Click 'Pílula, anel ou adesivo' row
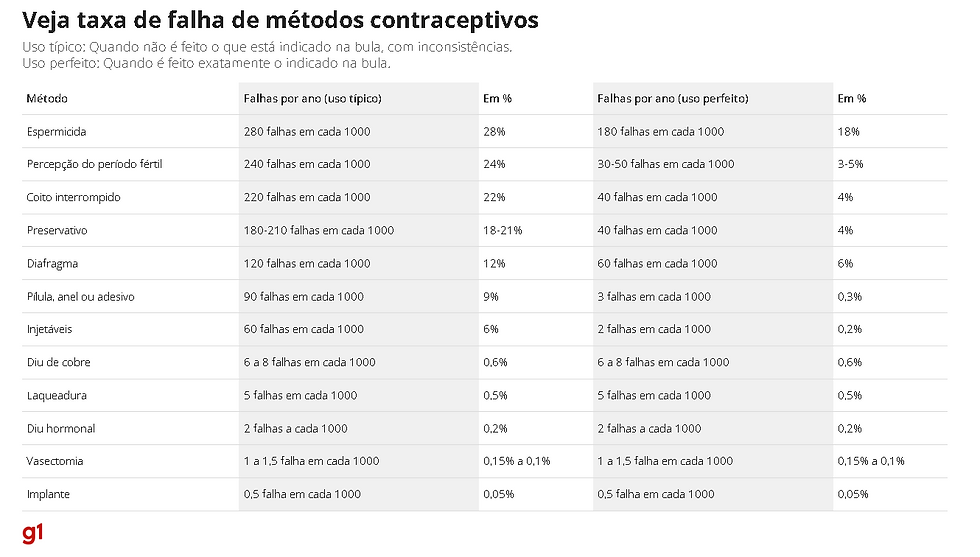This screenshot has width=980, height=557. (81, 297)
